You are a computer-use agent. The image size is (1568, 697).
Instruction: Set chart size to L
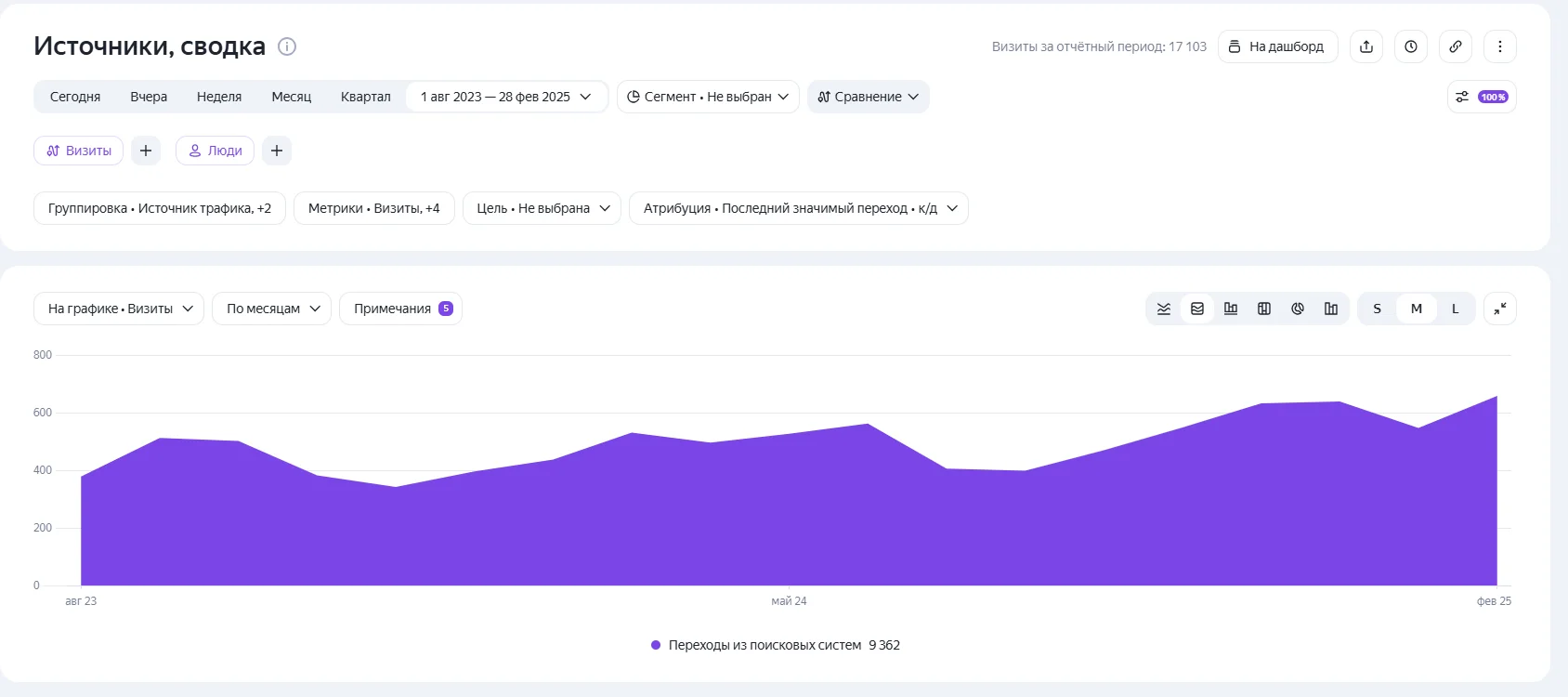point(1456,309)
